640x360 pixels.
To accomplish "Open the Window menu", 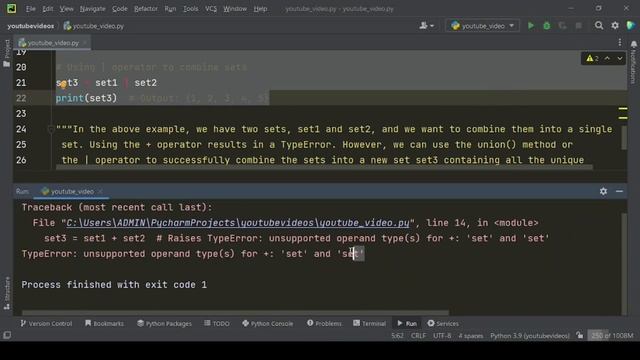I will click(235, 9).
